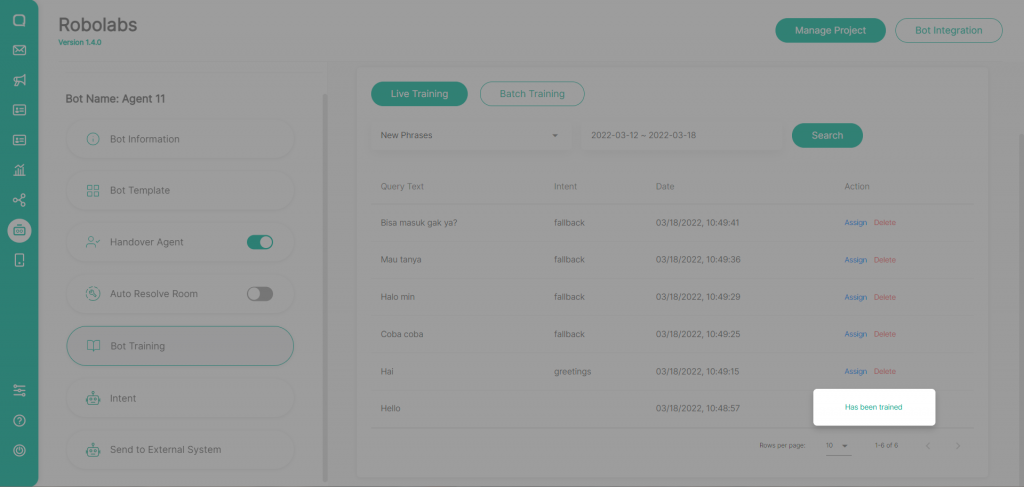Image resolution: width=1024 pixels, height=487 pixels.
Task: Click the robot icon beside Intent
Action: coord(93,398)
